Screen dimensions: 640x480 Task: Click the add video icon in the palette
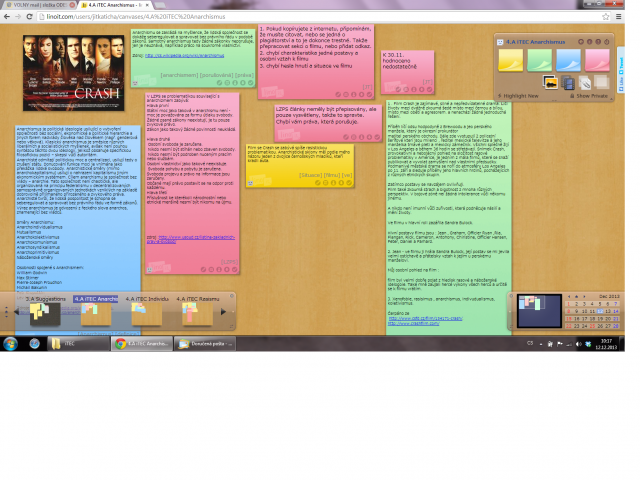[x=568, y=83]
